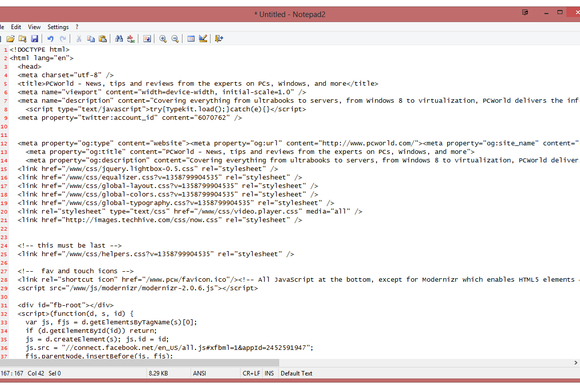Open the Customize Schemes toolbar button
This screenshot has height=388, width=580.
point(203,38)
